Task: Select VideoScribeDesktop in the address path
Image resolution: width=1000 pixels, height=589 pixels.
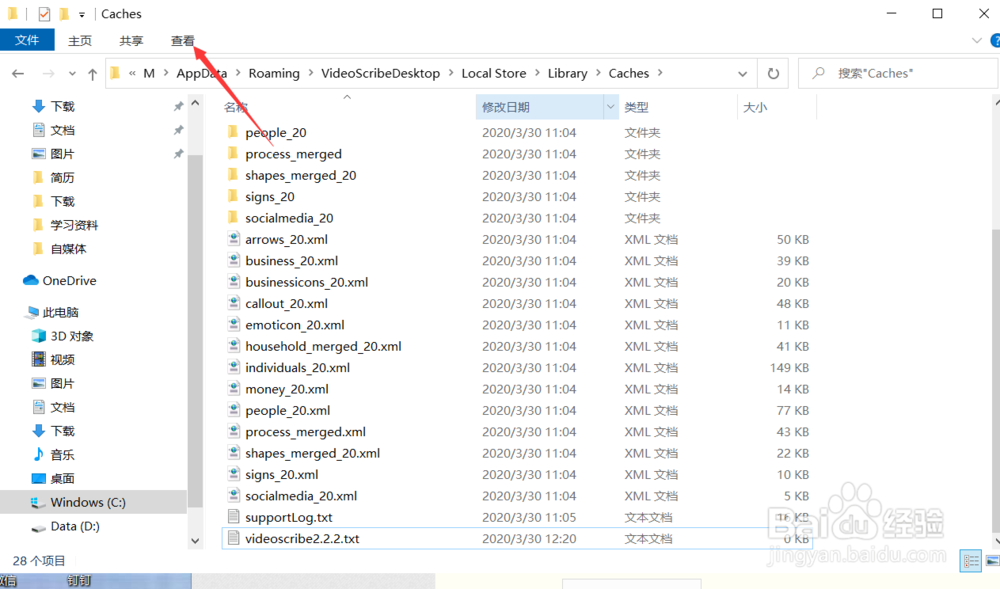Action: pos(380,73)
